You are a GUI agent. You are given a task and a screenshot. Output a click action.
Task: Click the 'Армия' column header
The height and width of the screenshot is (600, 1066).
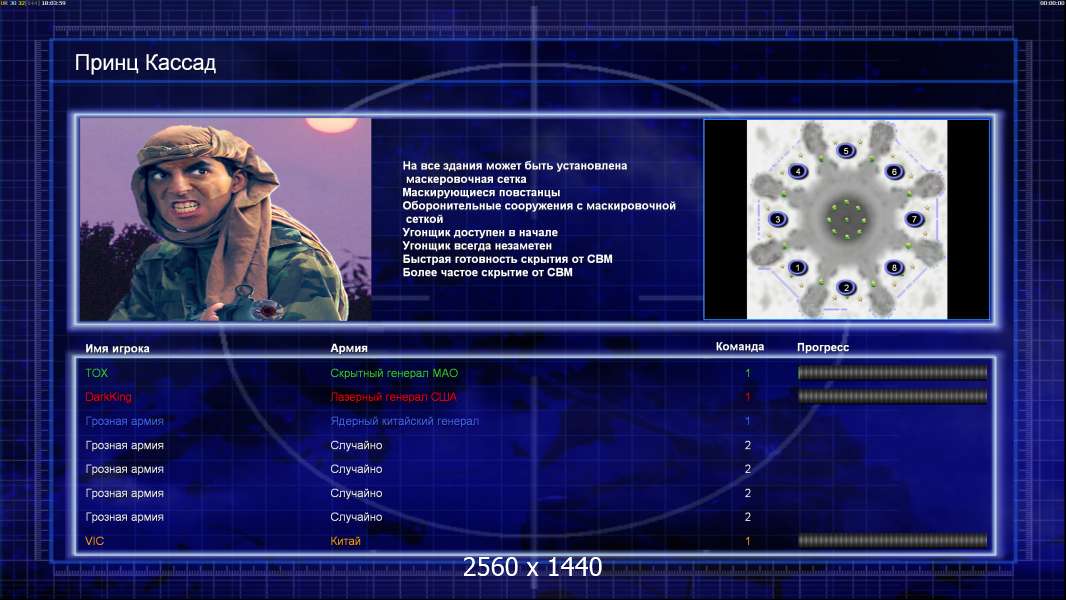[349, 349]
